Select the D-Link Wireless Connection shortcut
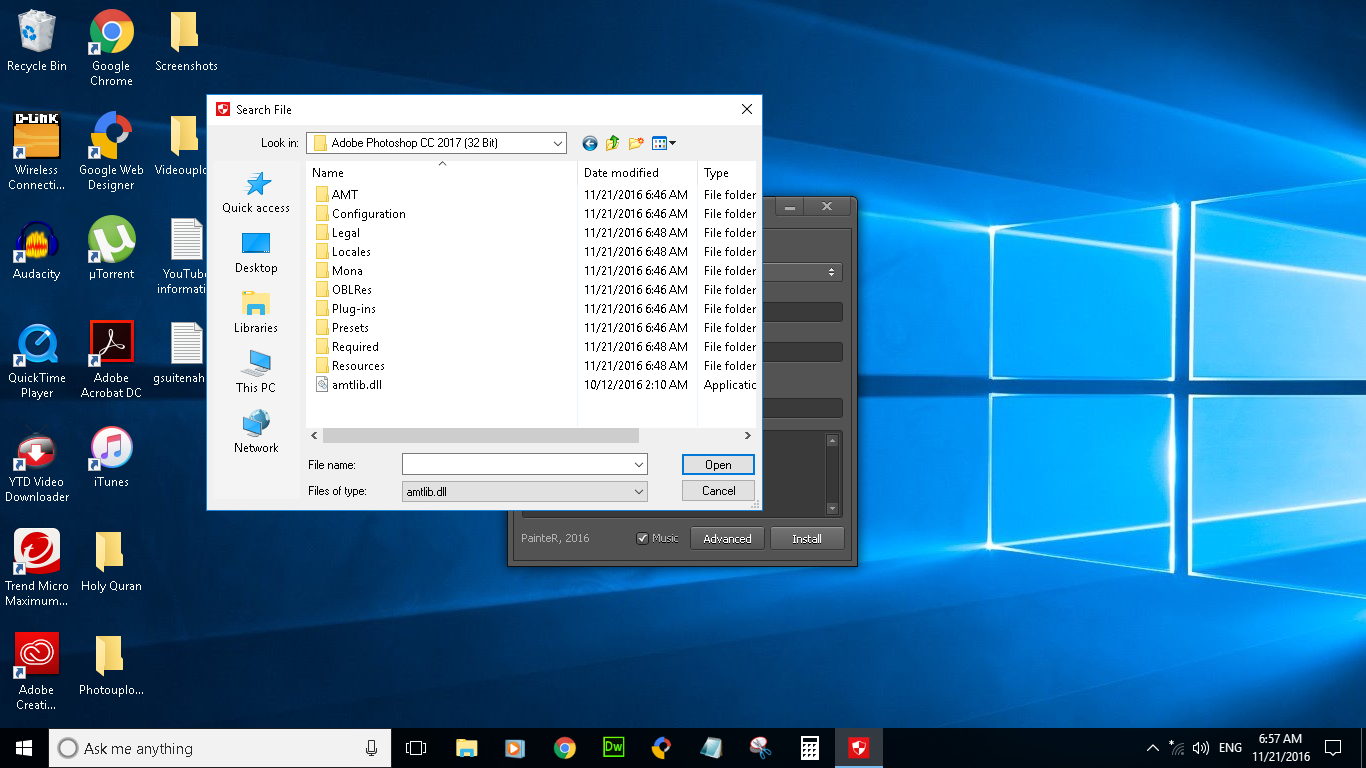Screen dimensions: 1366x768 coord(37,152)
